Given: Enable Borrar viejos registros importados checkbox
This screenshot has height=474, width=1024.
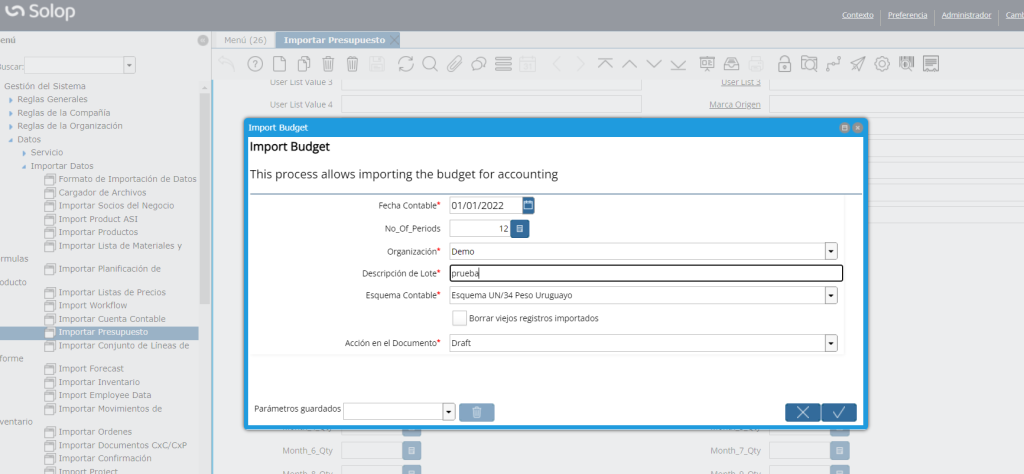Looking at the screenshot, I should (460, 318).
